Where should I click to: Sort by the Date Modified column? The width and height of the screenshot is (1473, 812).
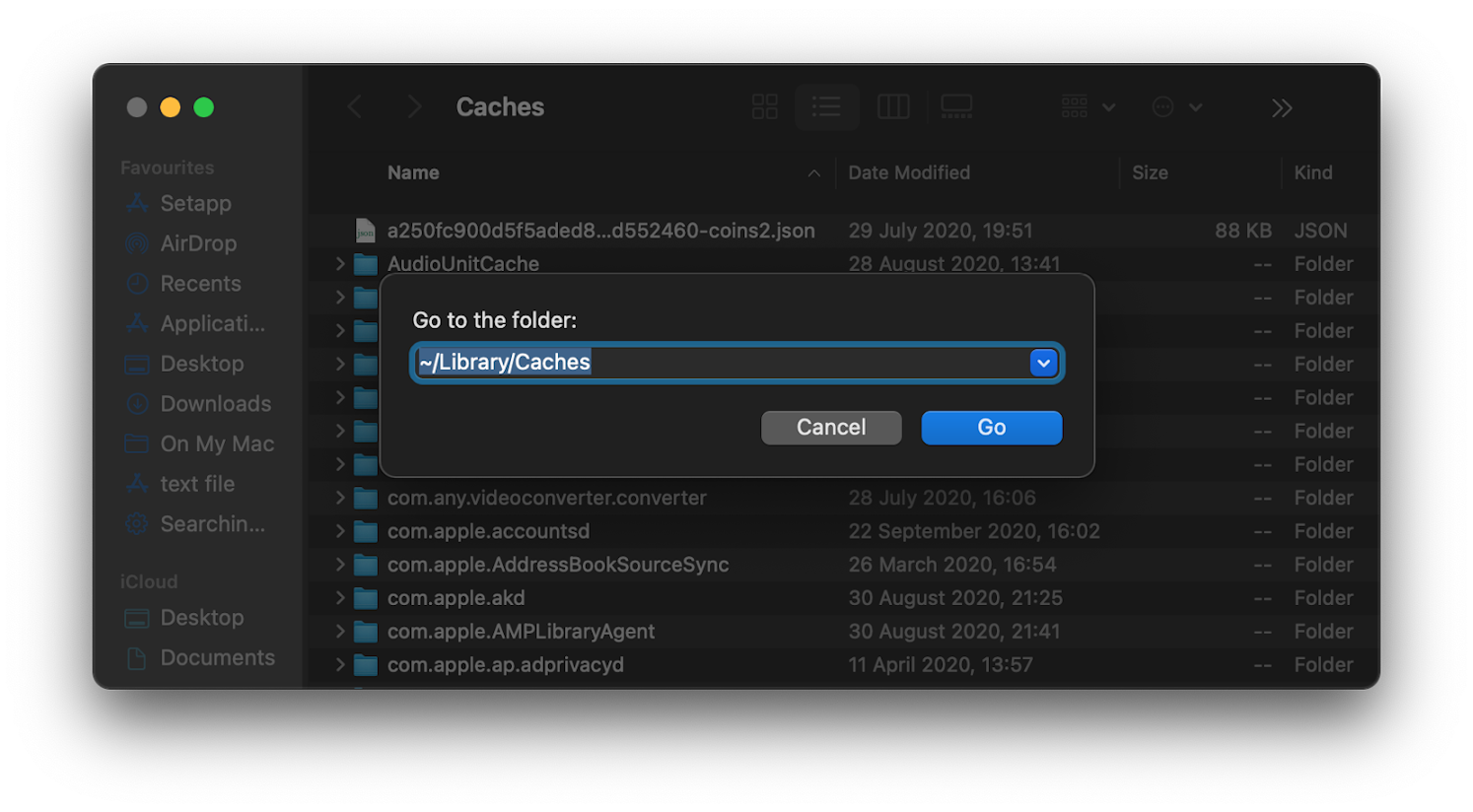[908, 172]
